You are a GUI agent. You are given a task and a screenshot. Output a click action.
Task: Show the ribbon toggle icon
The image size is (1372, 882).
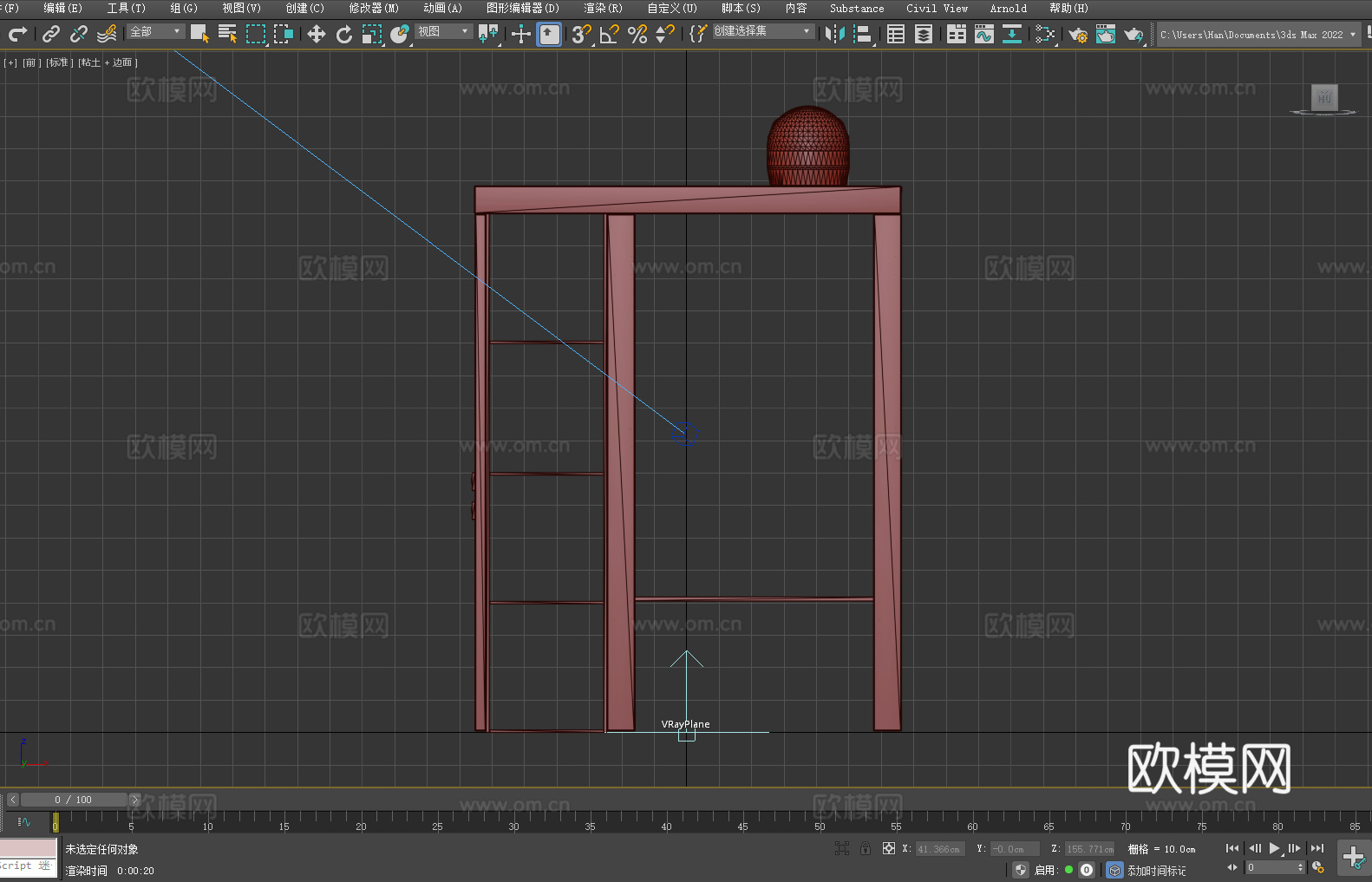(x=957, y=34)
